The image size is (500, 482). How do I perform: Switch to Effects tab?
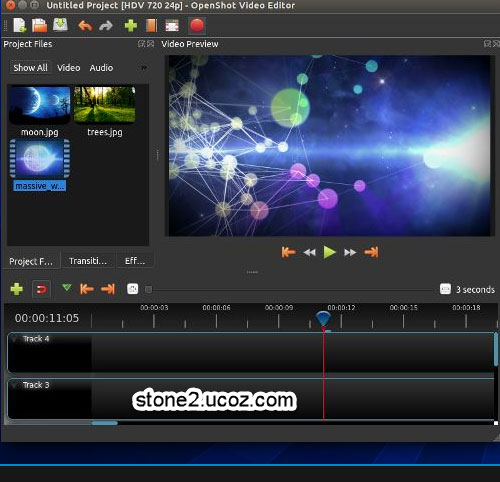pyautogui.click(x=135, y=261)
